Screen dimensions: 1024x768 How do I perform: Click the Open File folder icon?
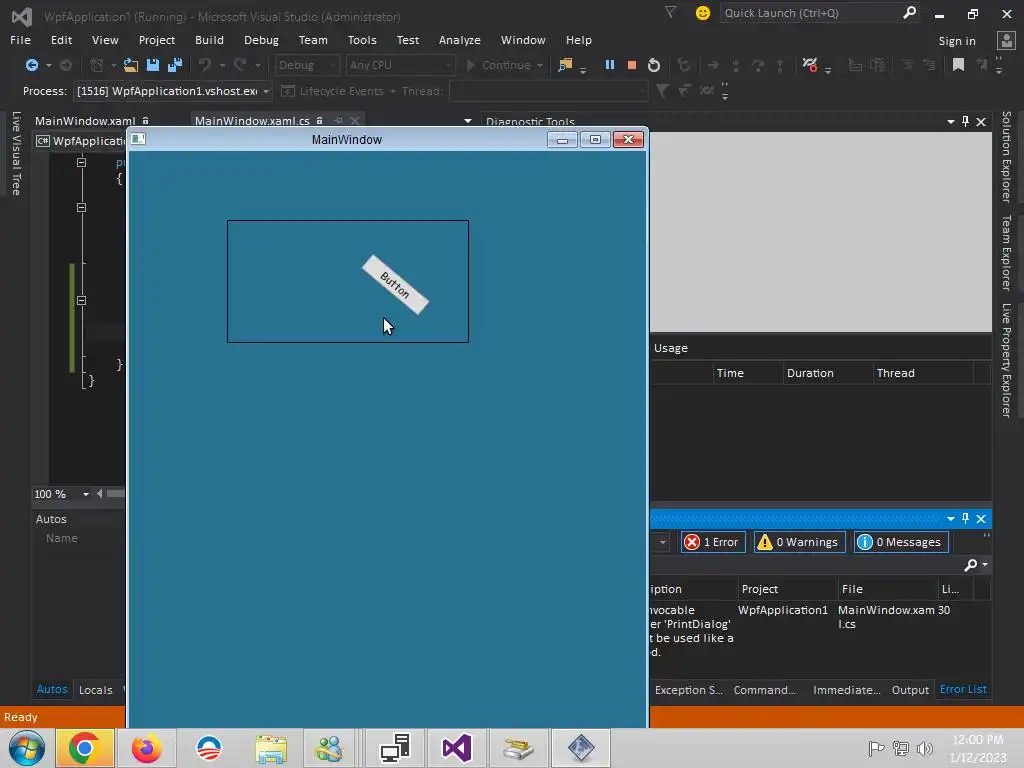(131, 65)
